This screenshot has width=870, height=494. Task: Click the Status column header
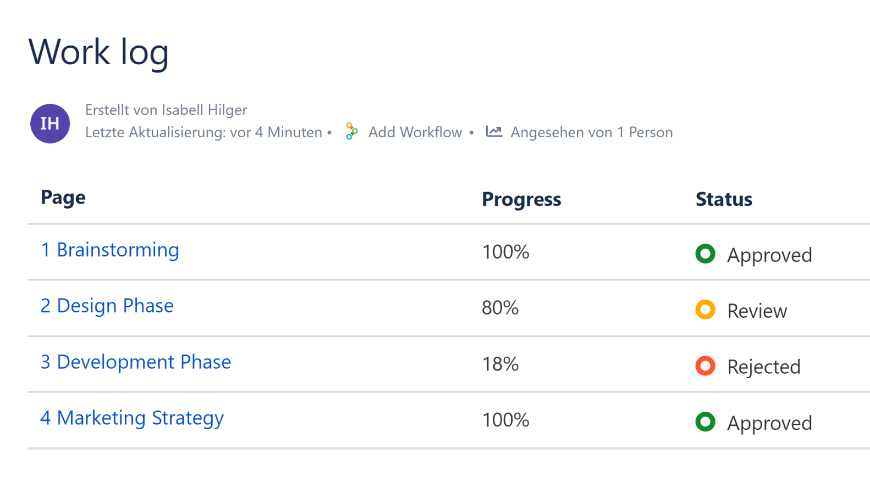tap(724, 199)
